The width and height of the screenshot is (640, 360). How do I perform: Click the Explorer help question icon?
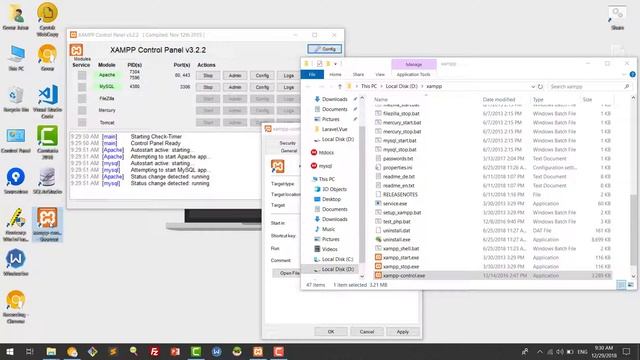point(632,74)
